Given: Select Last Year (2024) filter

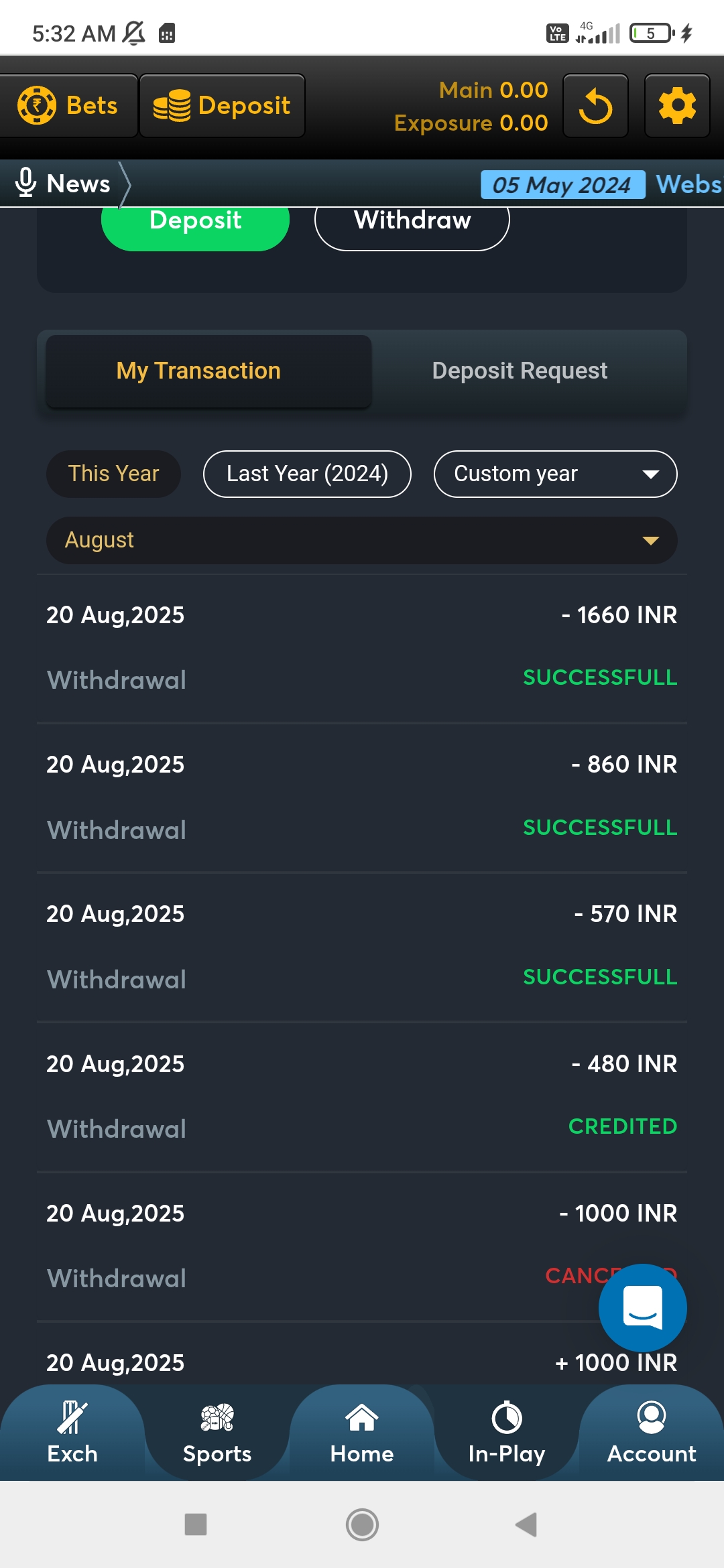Looking at the screenshot, I should click(307, 474).
